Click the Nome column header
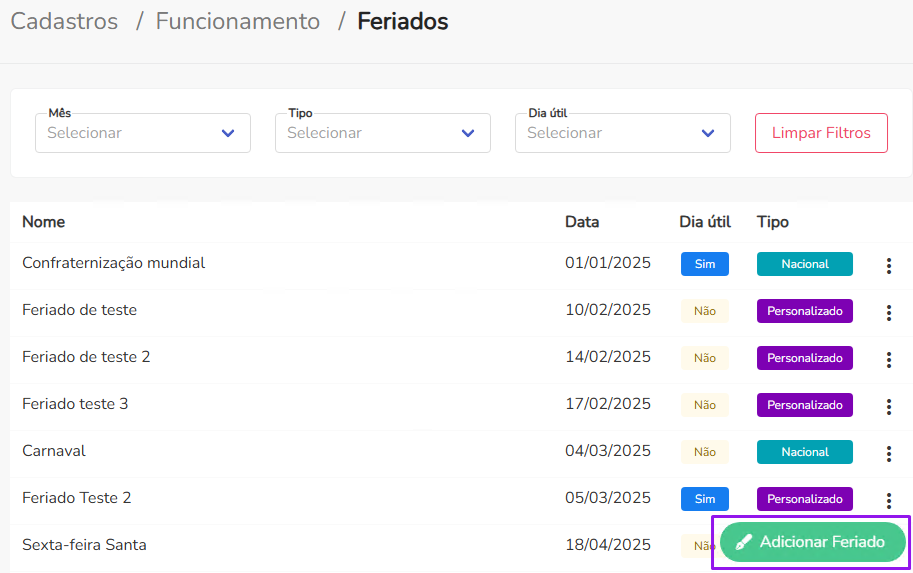The image size is (913, 573). click(x=44, y=222)
